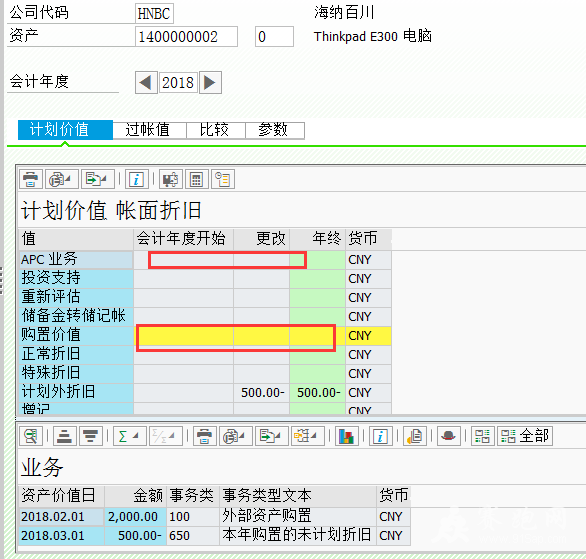Image resolution: width=586 pixels, height=559 pixels.
Task: Go to next fiscal year
Action: [210, 83]
